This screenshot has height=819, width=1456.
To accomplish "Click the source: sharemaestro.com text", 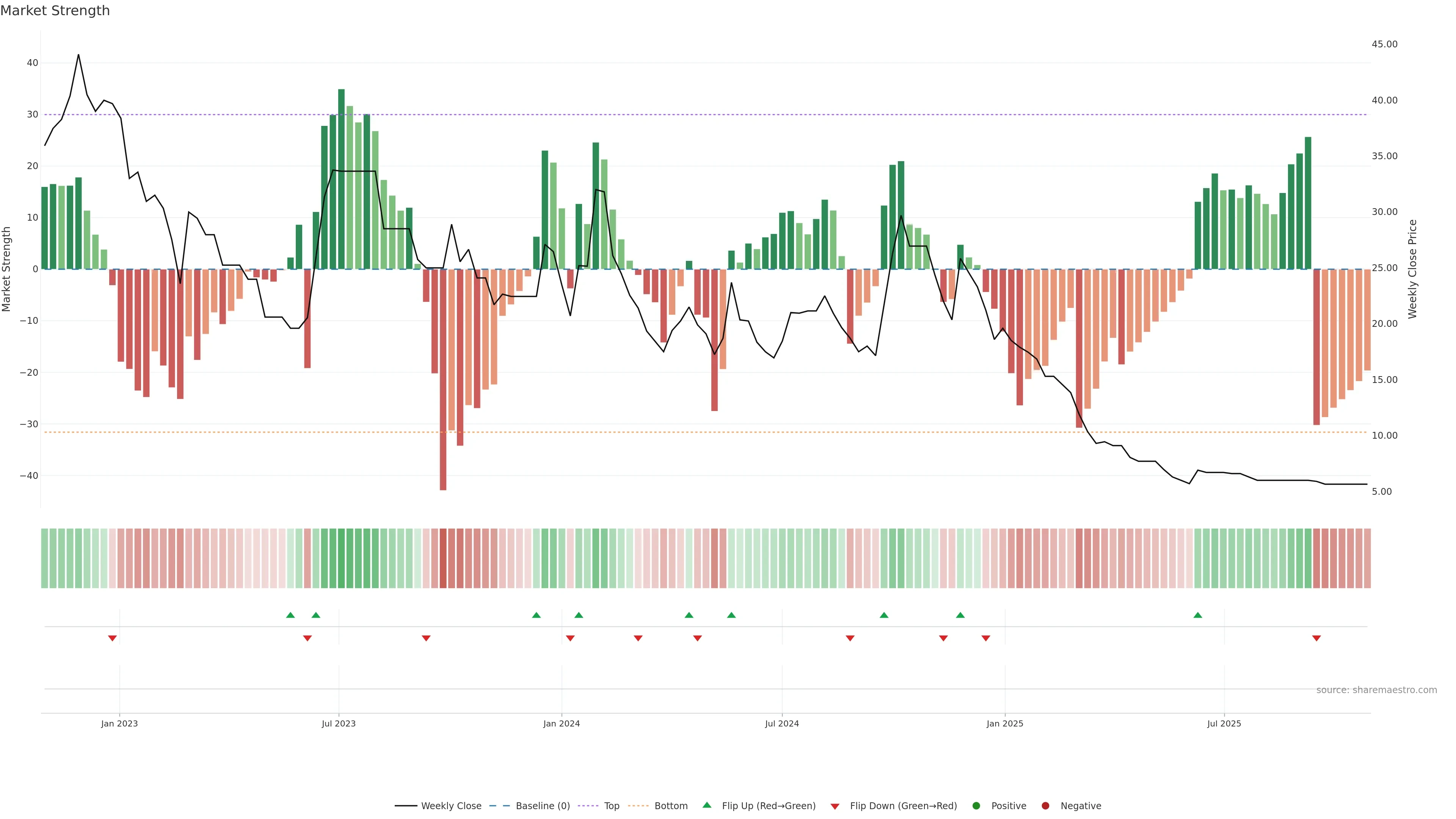I will (1376, 690).
